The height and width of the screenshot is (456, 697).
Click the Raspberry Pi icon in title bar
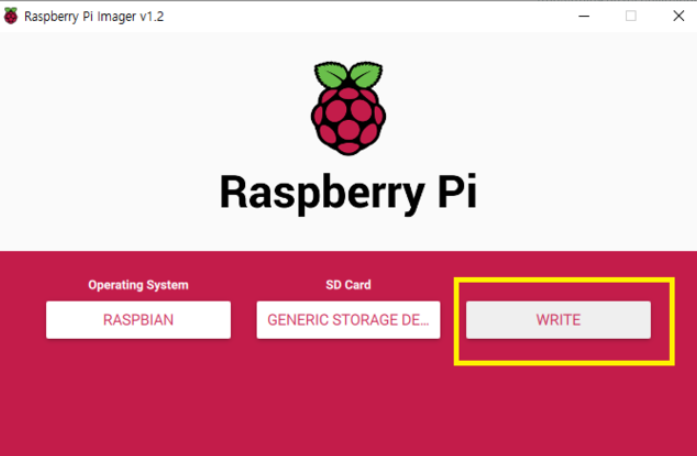click(x=11, y=16)
